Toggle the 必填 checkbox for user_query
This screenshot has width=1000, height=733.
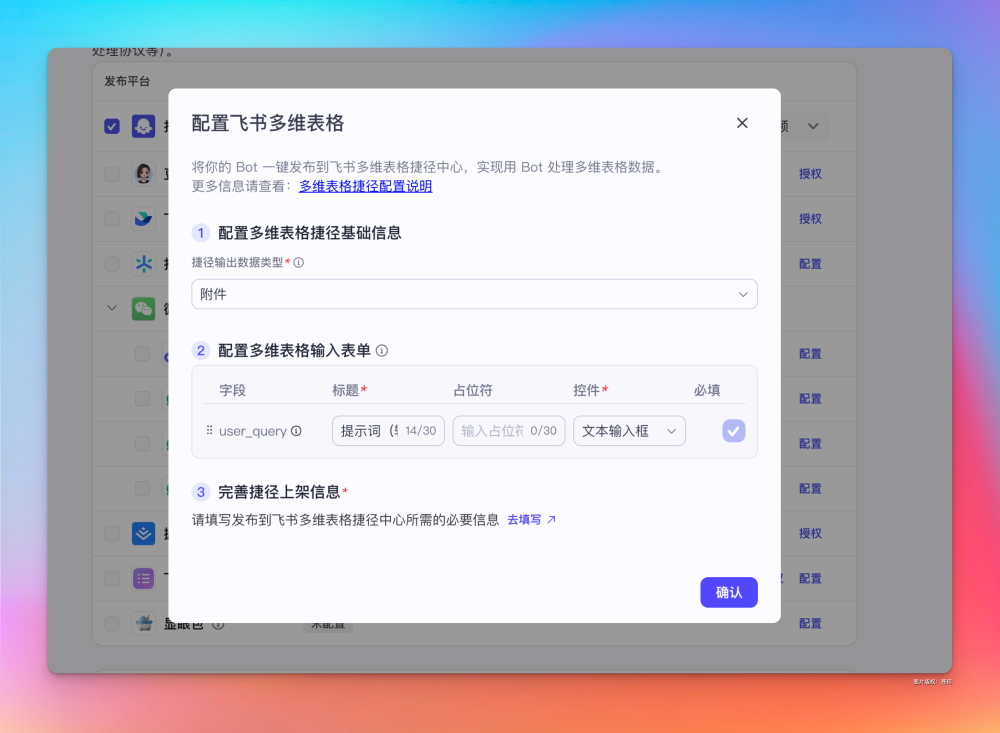pyautogui.click(x=733, y=431)
